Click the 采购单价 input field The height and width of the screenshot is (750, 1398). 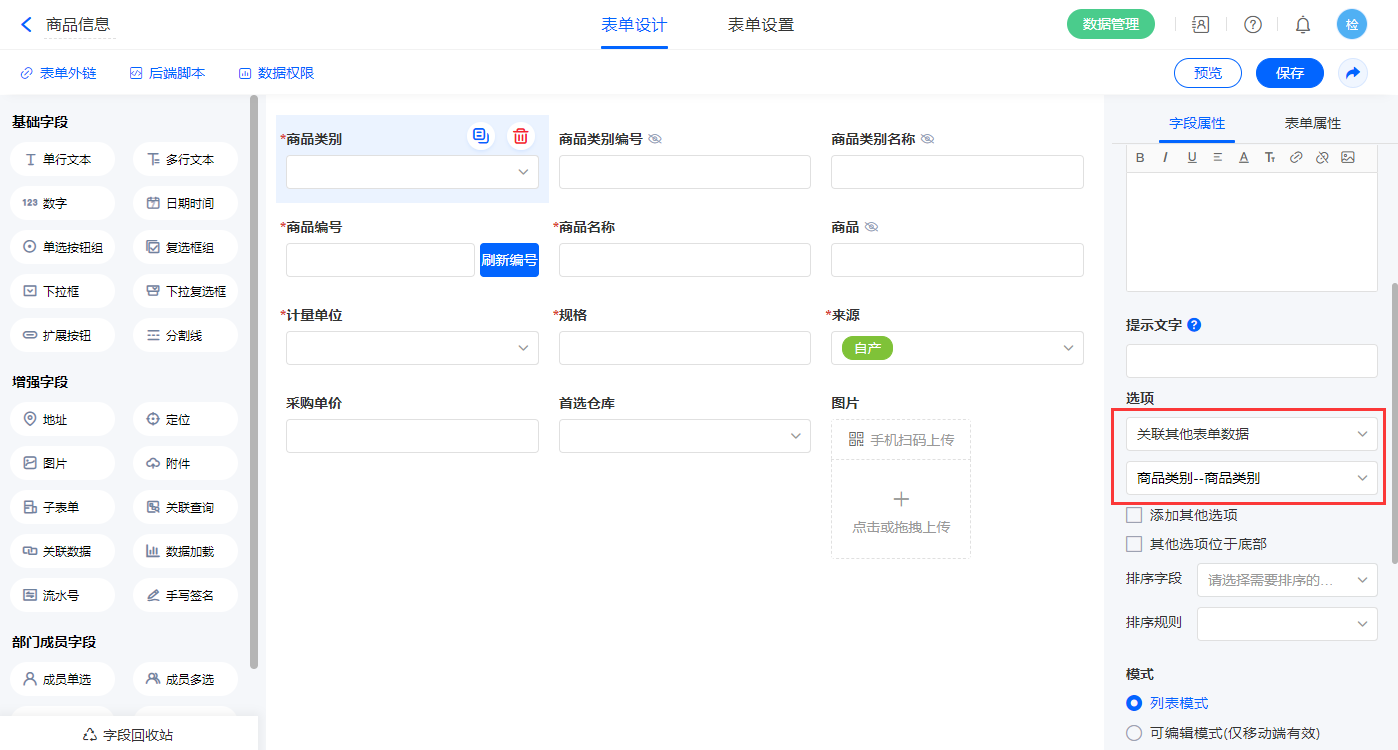tap(412, 436)
